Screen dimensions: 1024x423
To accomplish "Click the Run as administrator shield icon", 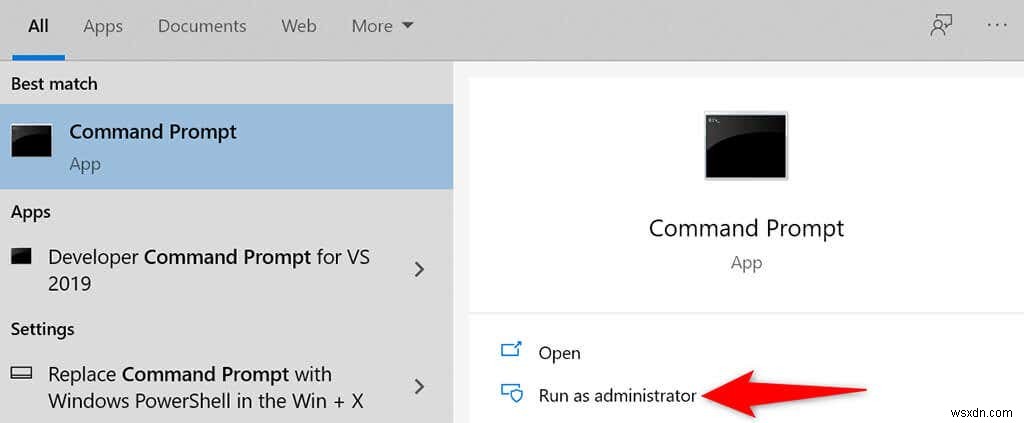I will pos(511,394).
